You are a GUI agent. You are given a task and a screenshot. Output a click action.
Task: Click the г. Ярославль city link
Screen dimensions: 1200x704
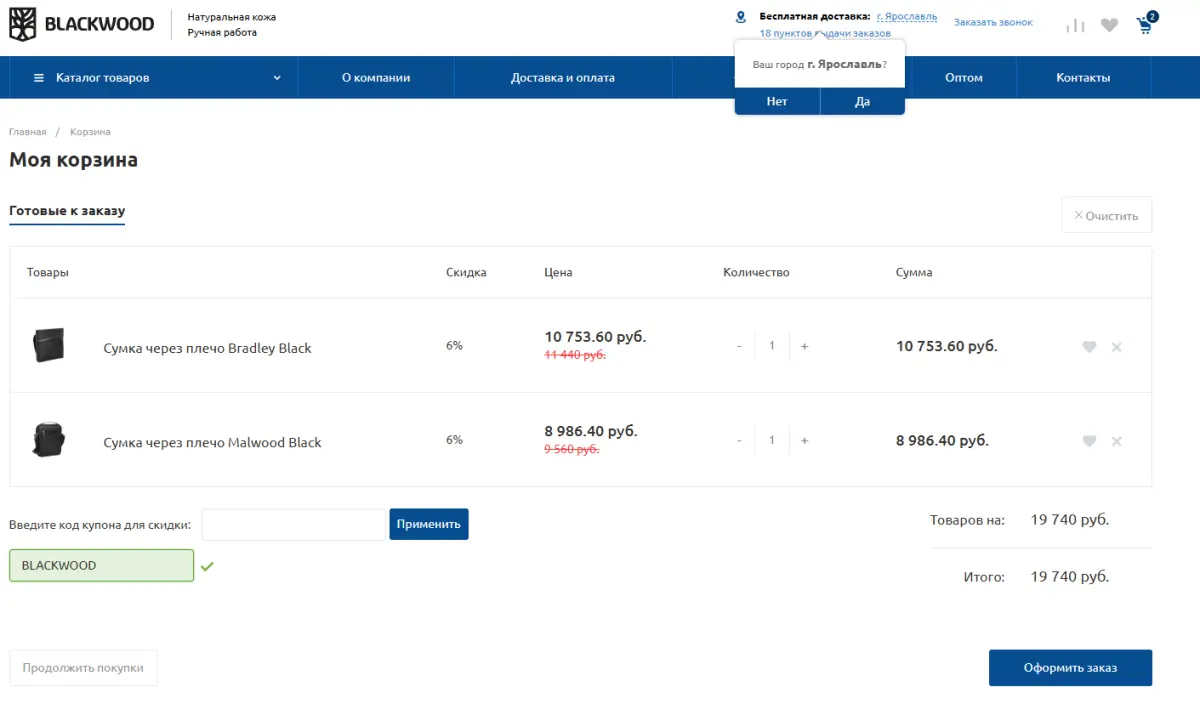[907, 17]
